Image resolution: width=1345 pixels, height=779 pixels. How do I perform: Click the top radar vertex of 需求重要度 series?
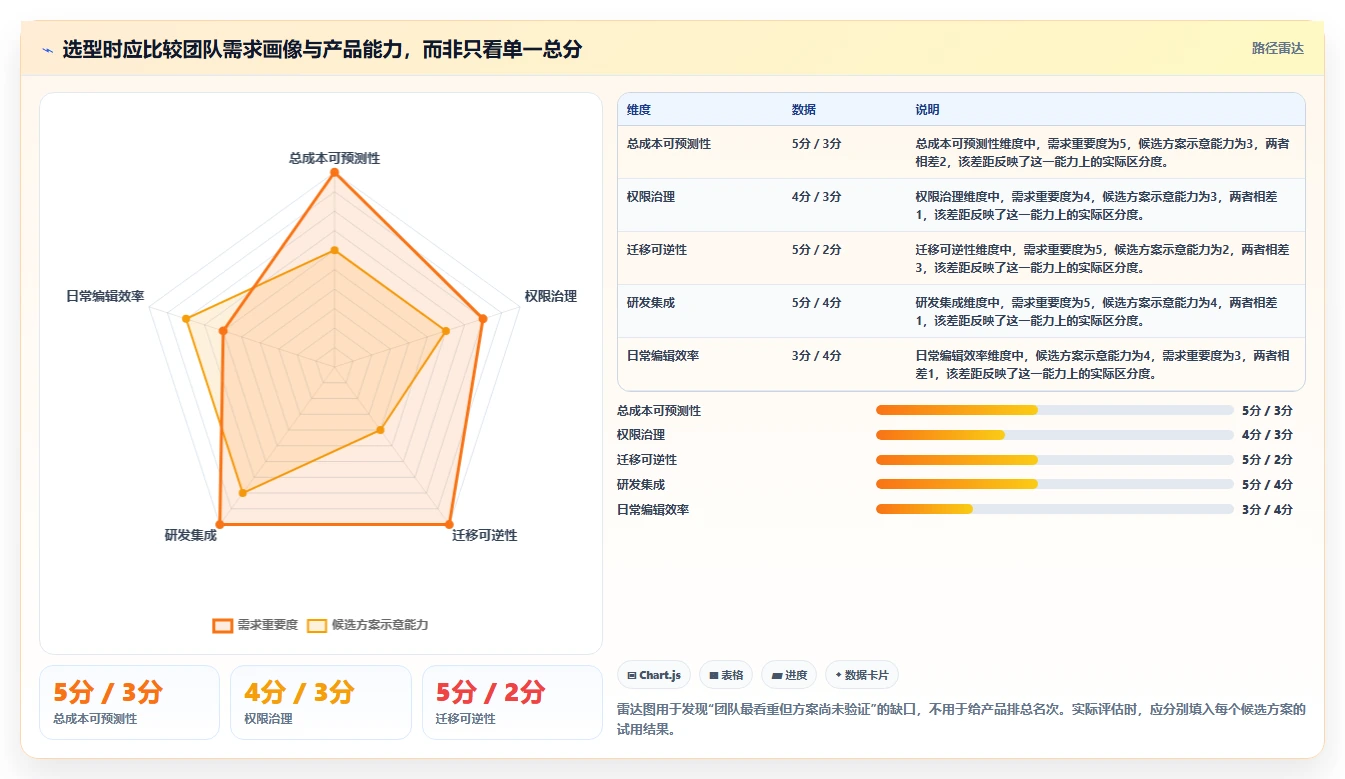click(x=334, y=173)
